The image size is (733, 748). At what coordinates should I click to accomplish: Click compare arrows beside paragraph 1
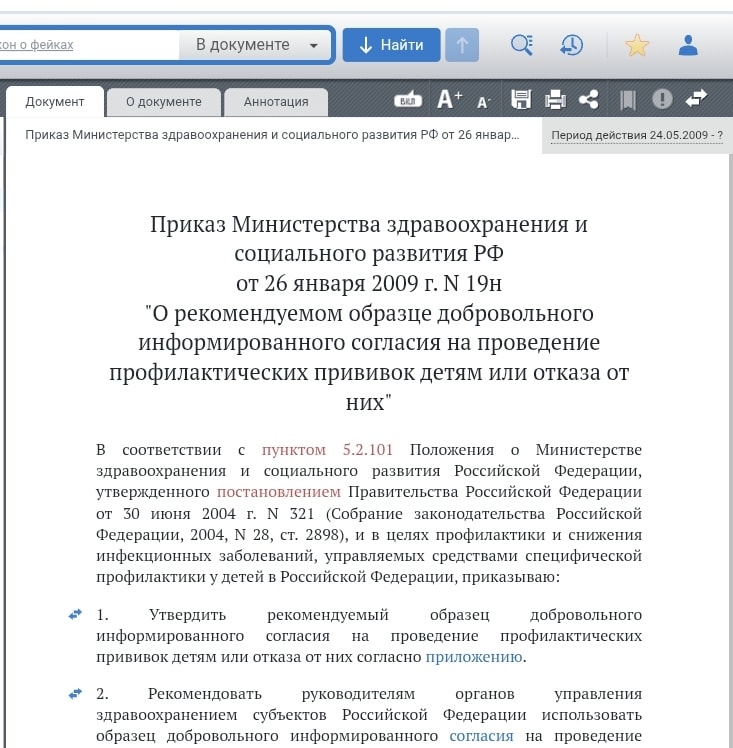pos(75,614)
